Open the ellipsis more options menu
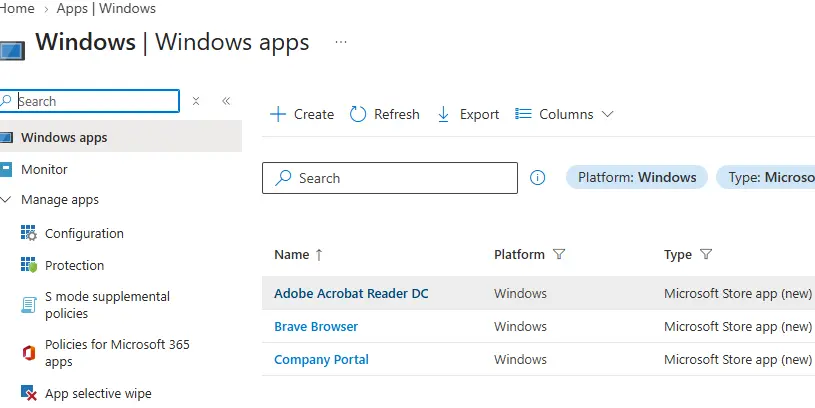Image resolution: width=815 pixels, height=408 pixels. pos(341,42)
